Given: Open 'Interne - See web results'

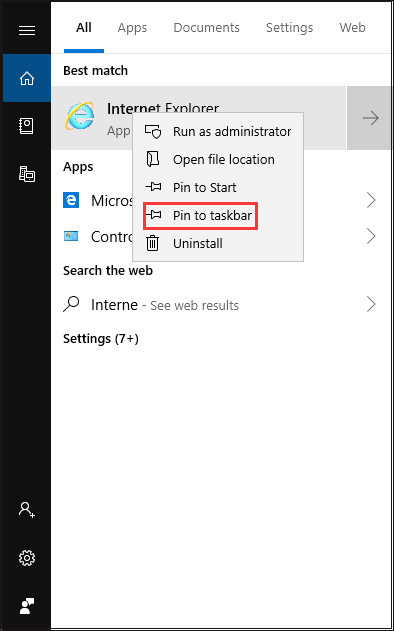Looking at the screenshot, I should 221,305.
